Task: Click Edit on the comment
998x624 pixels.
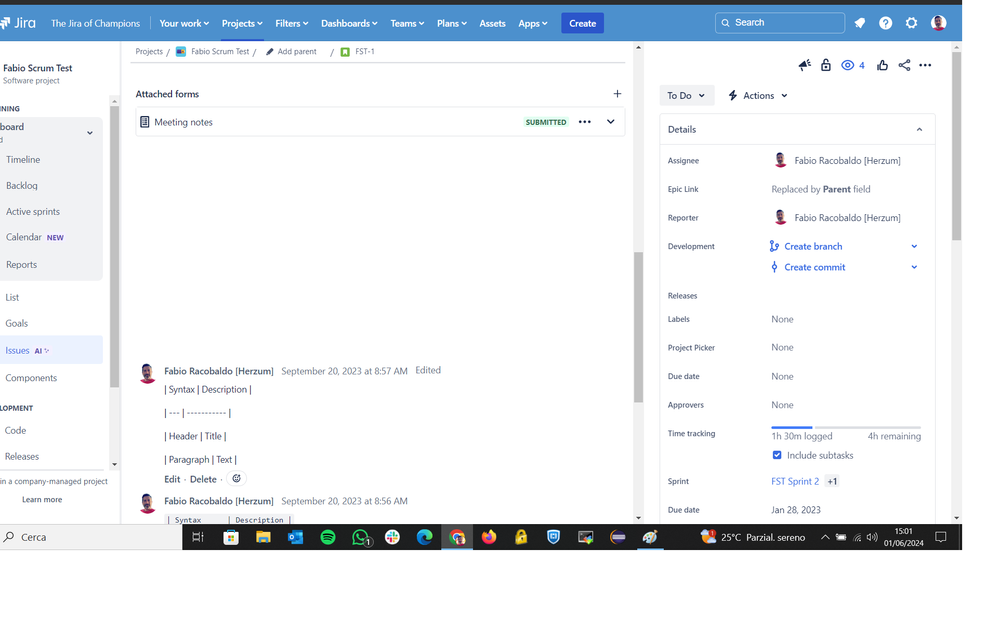Action: click(x=172, y=479)
